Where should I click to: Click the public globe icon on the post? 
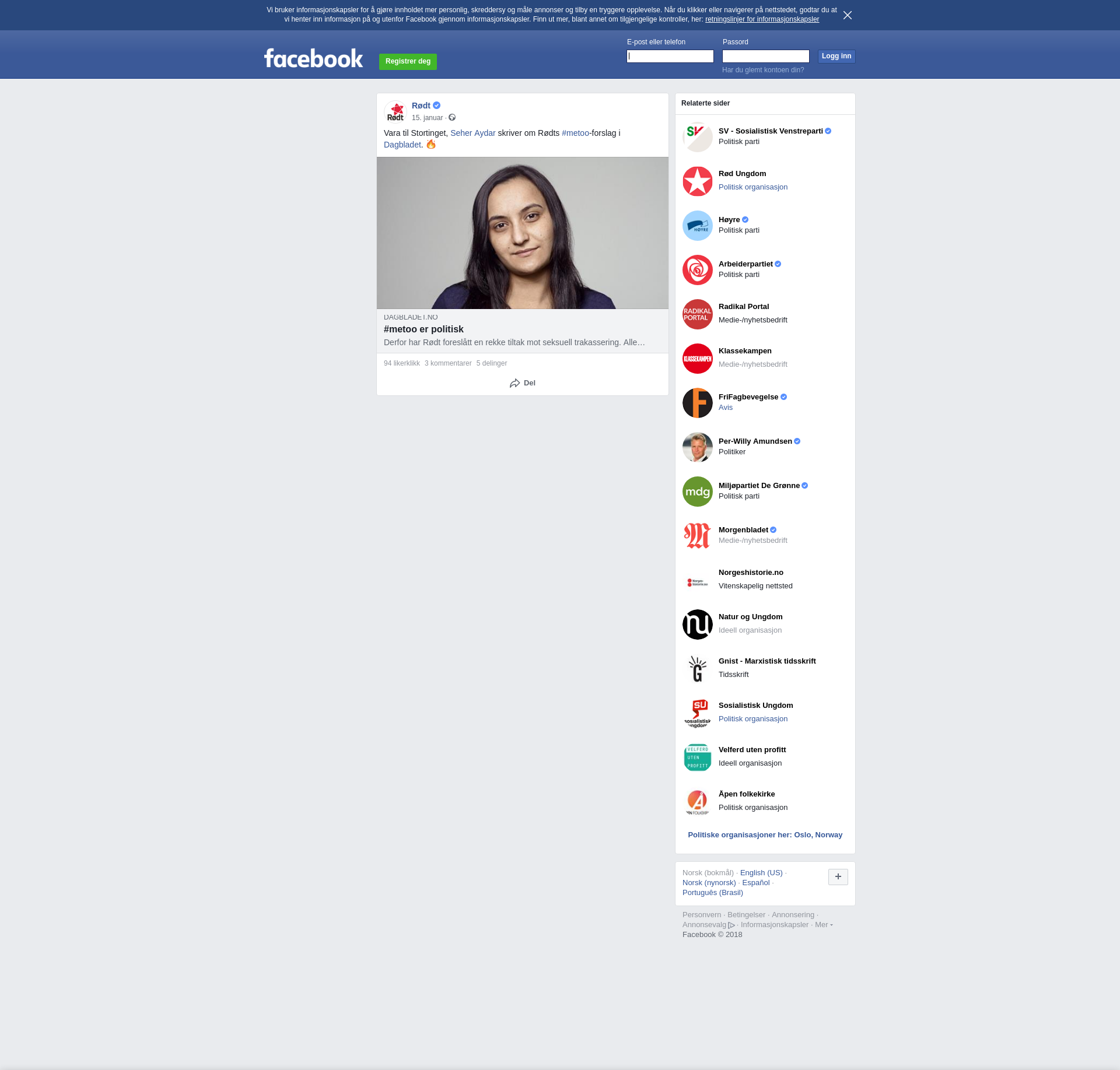click(x=452, y=118)
